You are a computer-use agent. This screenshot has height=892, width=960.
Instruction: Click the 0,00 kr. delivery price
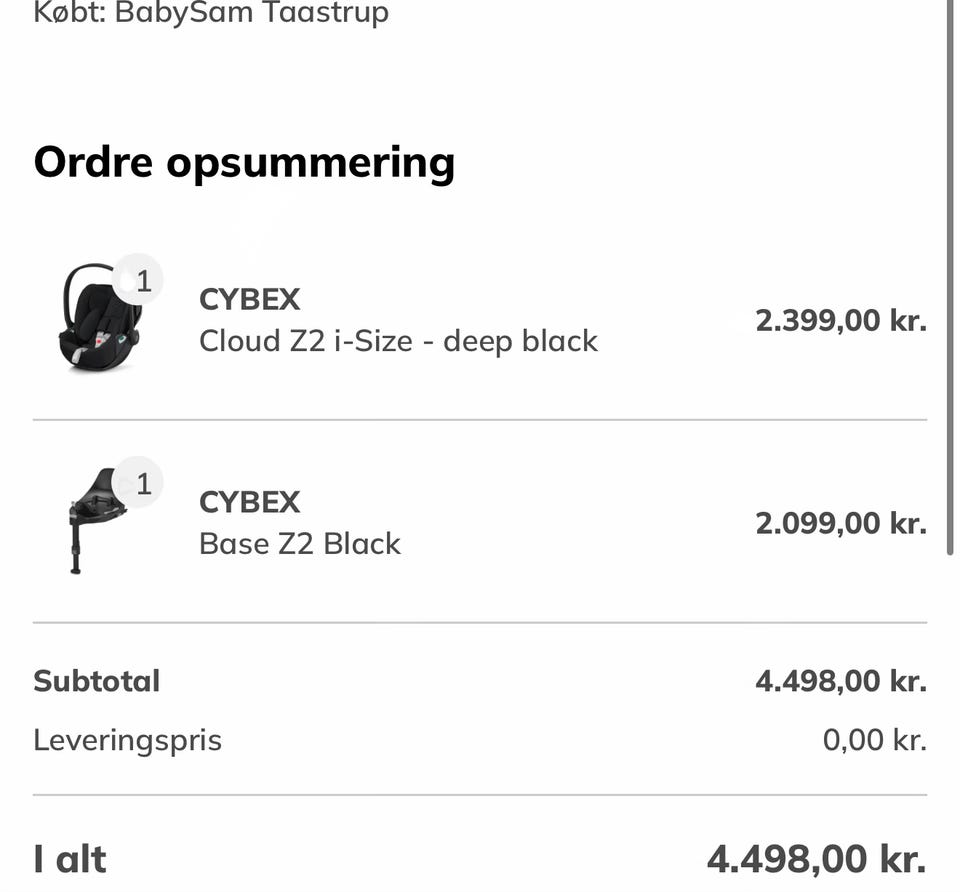(x=874, y=740)
